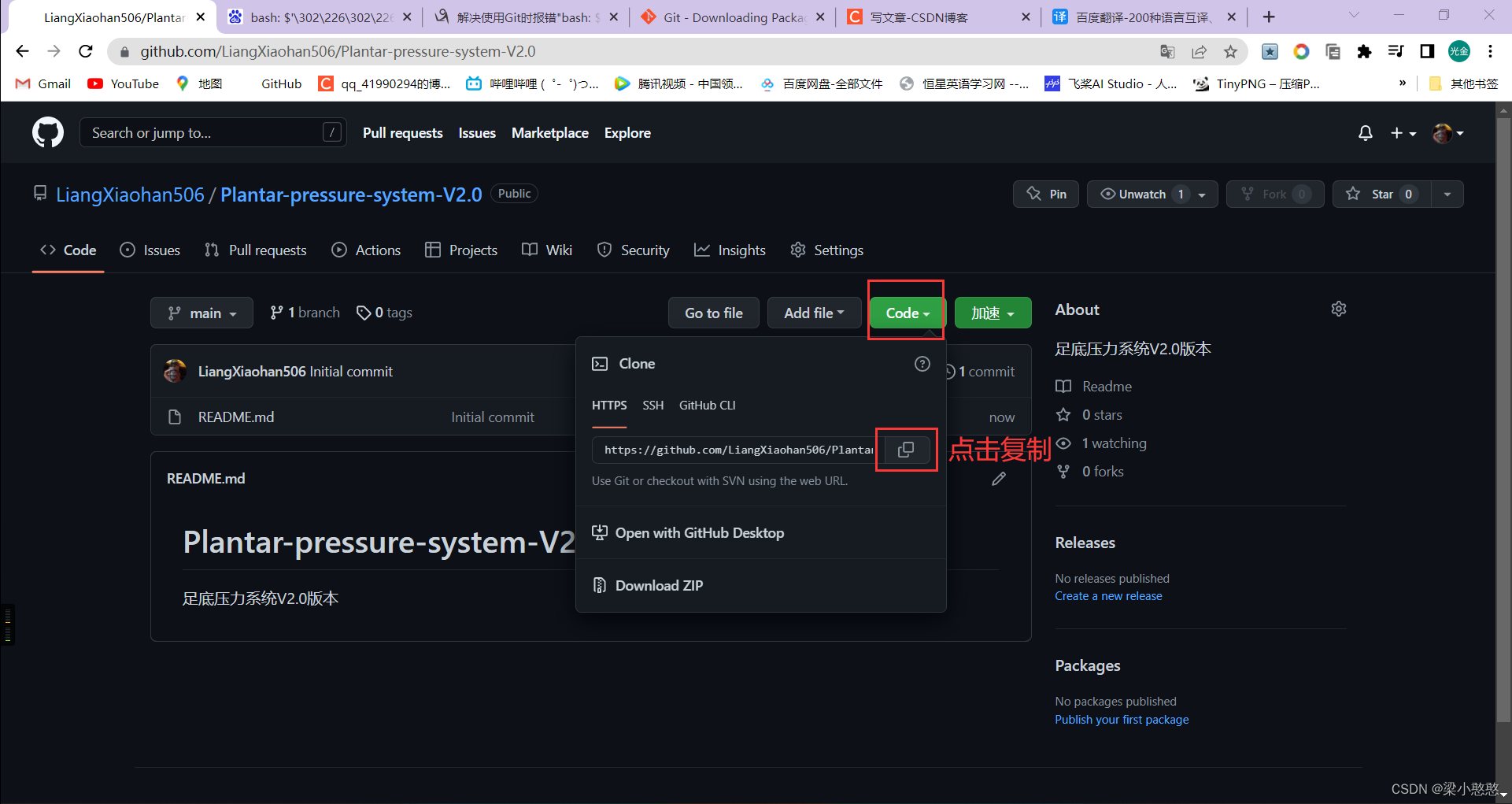Open the main branch selector dropdown
The image size is (1512, 804).
[x=201, y=313]
